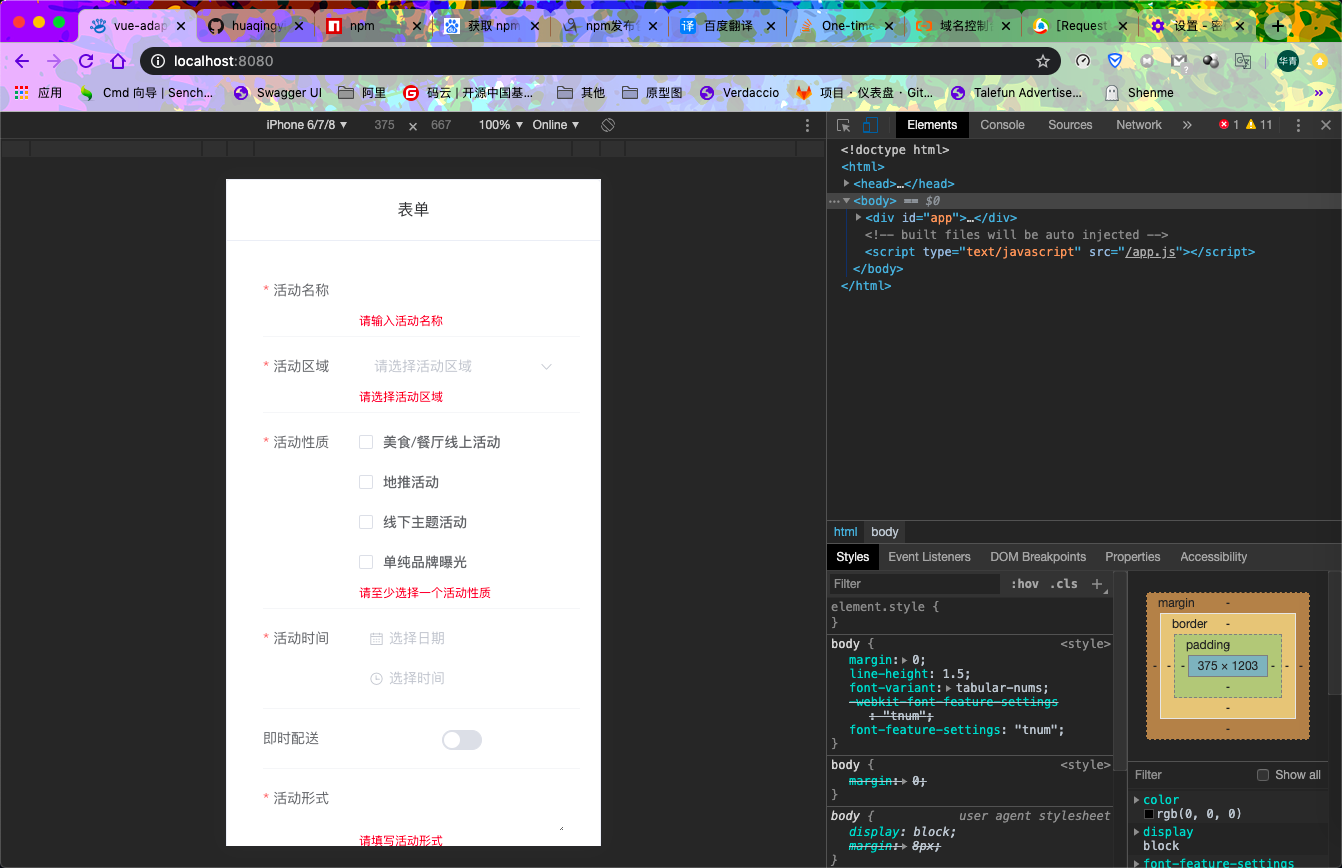Click the browser forward arrow

pyautogui.click(x=54, y=61)
